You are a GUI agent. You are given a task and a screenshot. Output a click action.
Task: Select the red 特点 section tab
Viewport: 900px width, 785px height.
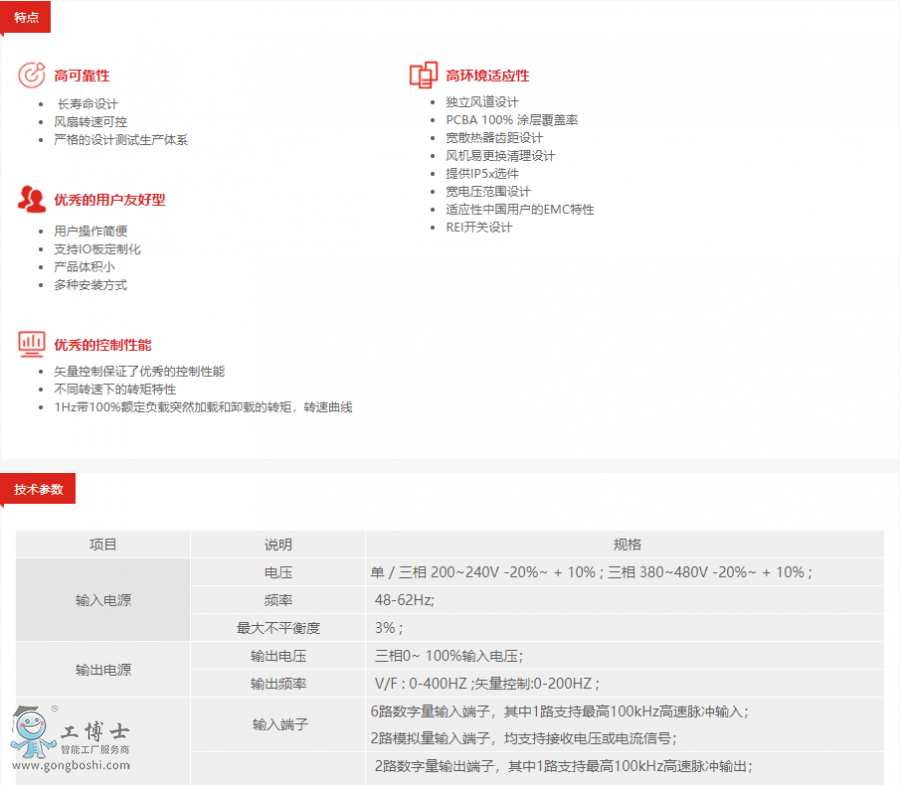26,17
